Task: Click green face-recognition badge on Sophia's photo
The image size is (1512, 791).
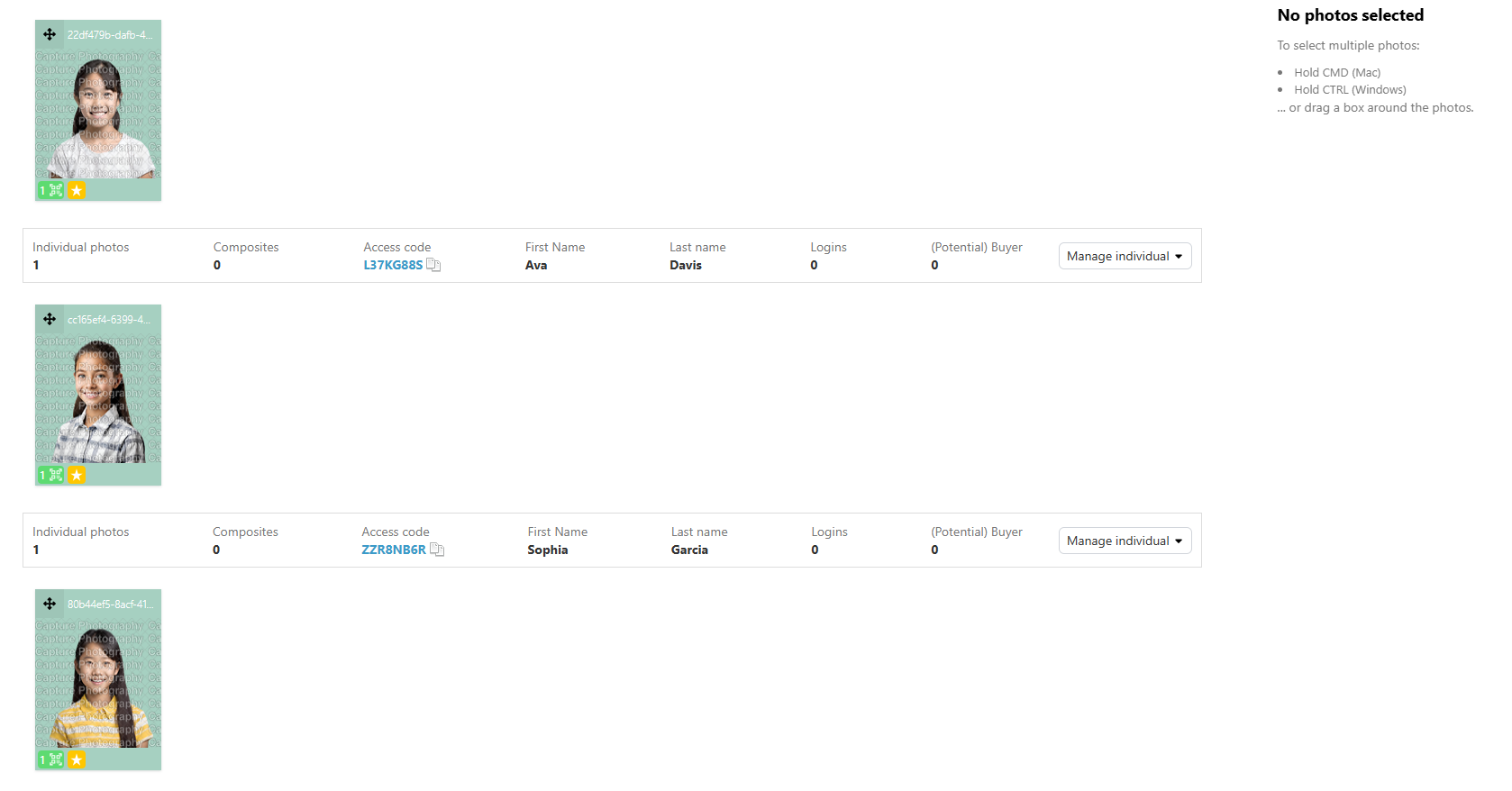Action: [x=50, y=475]
